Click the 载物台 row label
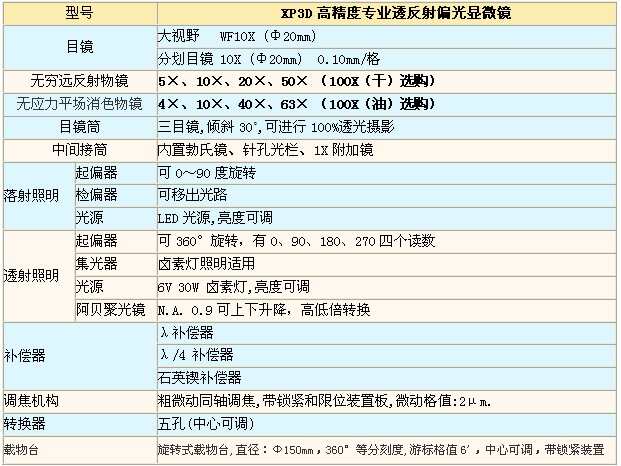621x466 pixels. point(78,447)
